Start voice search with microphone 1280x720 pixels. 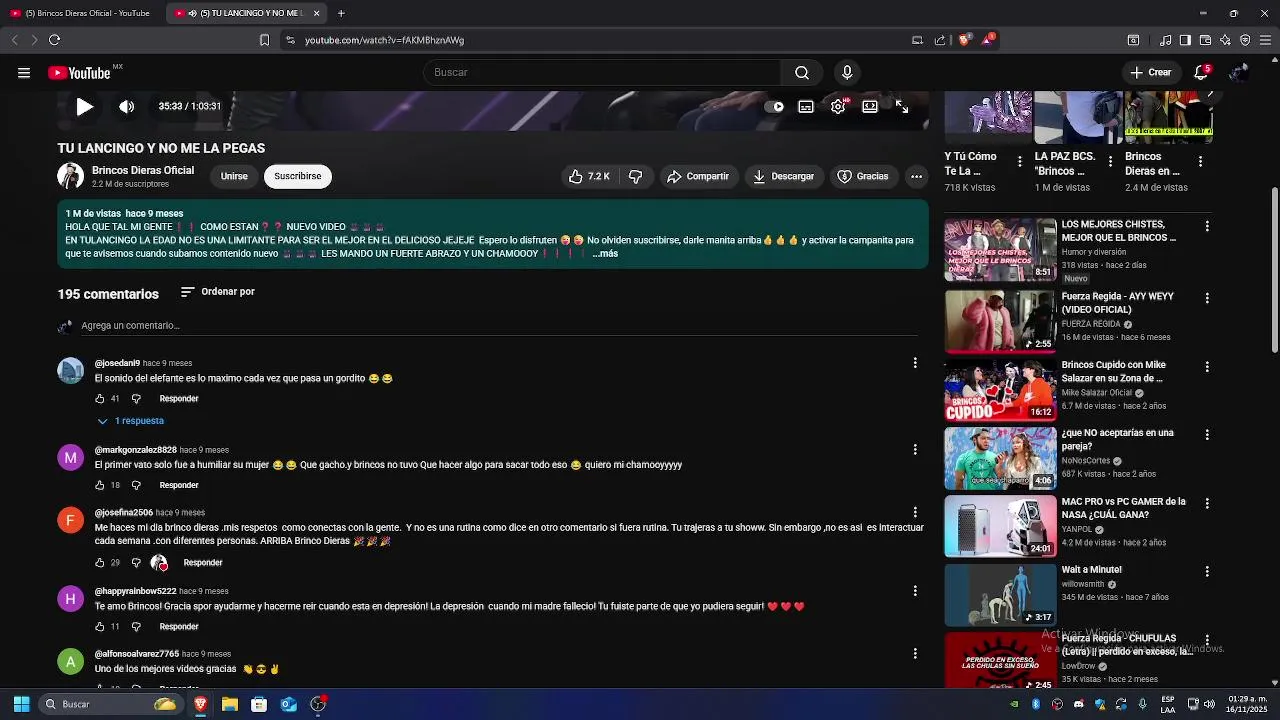[x=847, y=72]
